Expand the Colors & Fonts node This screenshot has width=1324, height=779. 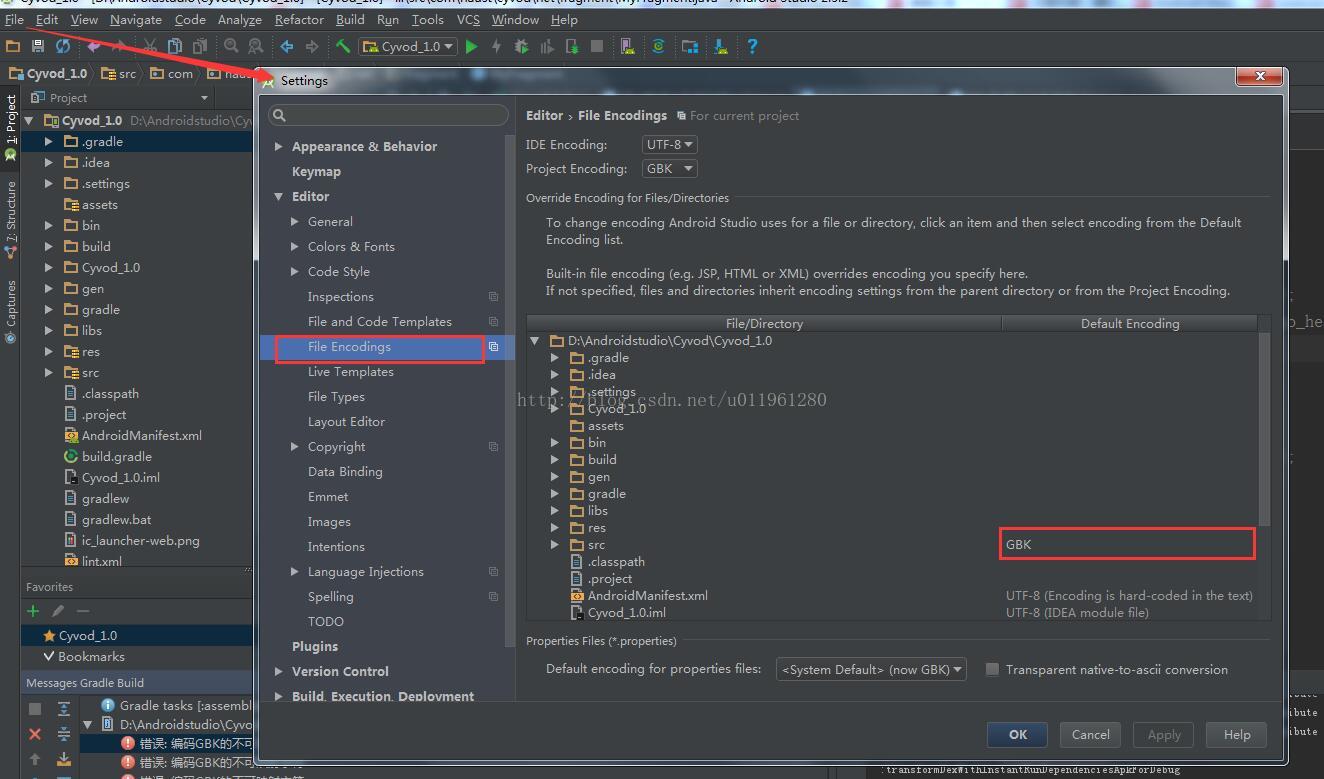294,247
